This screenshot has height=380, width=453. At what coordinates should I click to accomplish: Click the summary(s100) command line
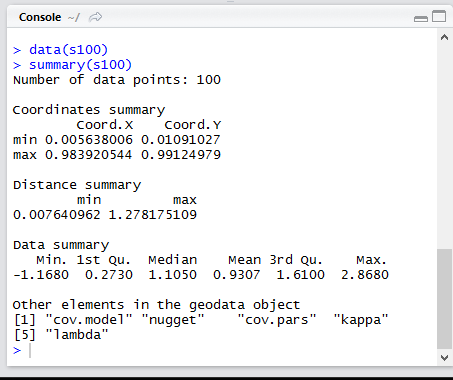coord(80,65)
